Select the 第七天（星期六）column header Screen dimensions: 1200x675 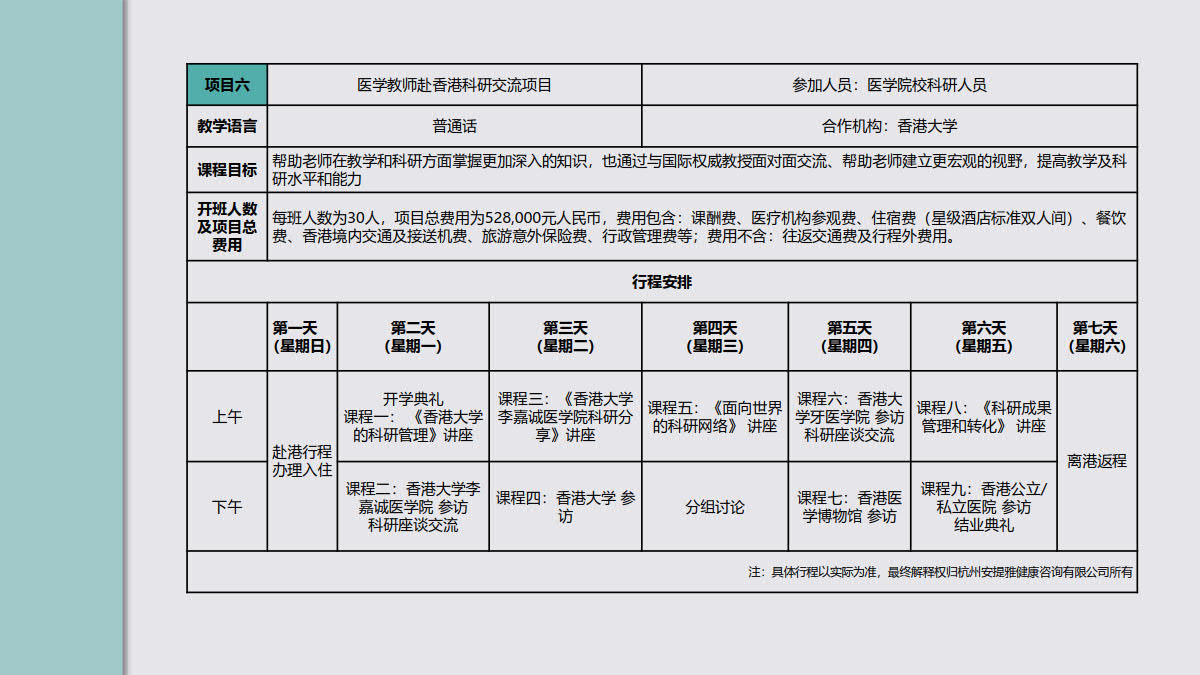click(1097, 337)
